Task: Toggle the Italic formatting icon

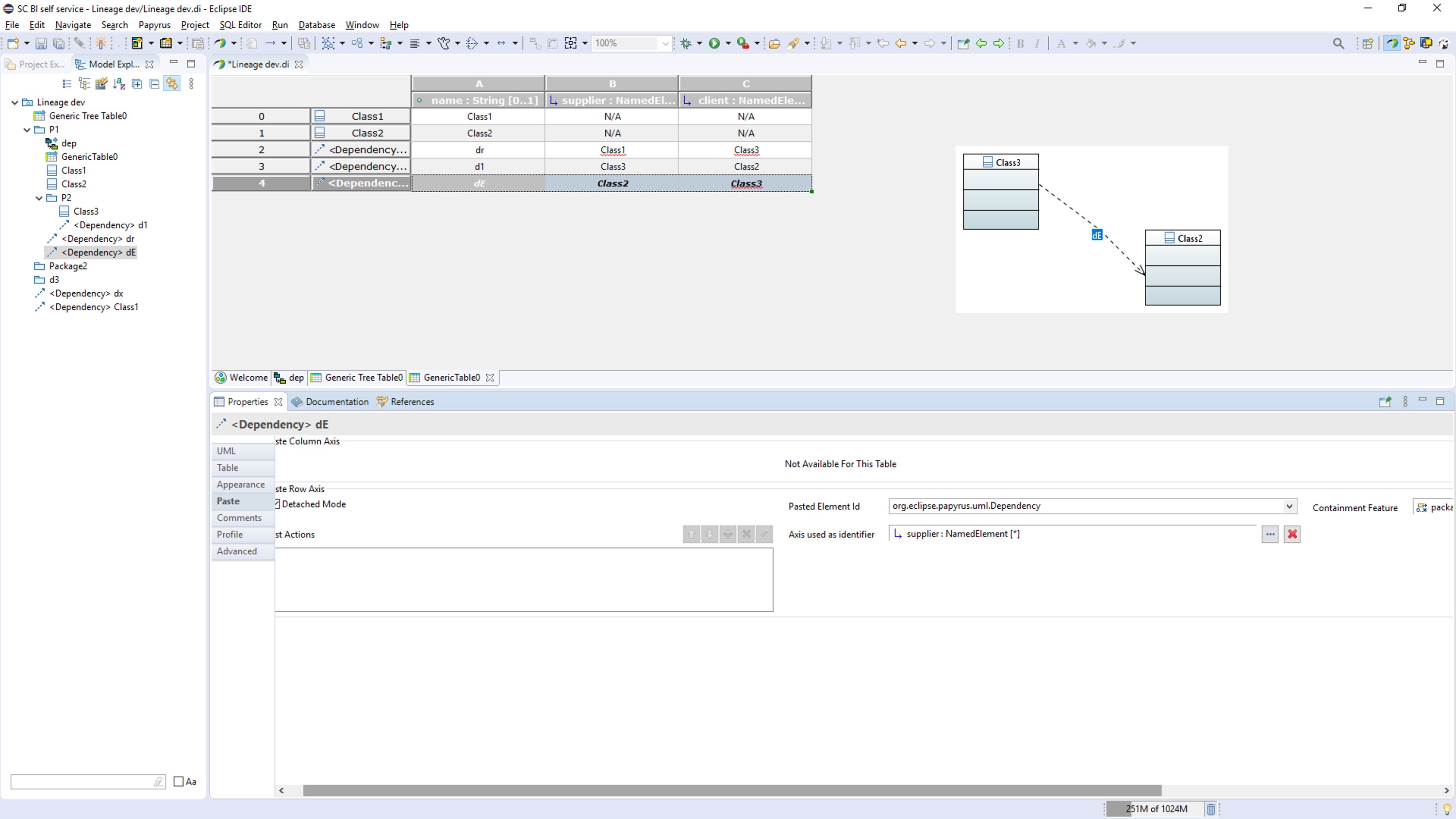Action: [1037, 43]
